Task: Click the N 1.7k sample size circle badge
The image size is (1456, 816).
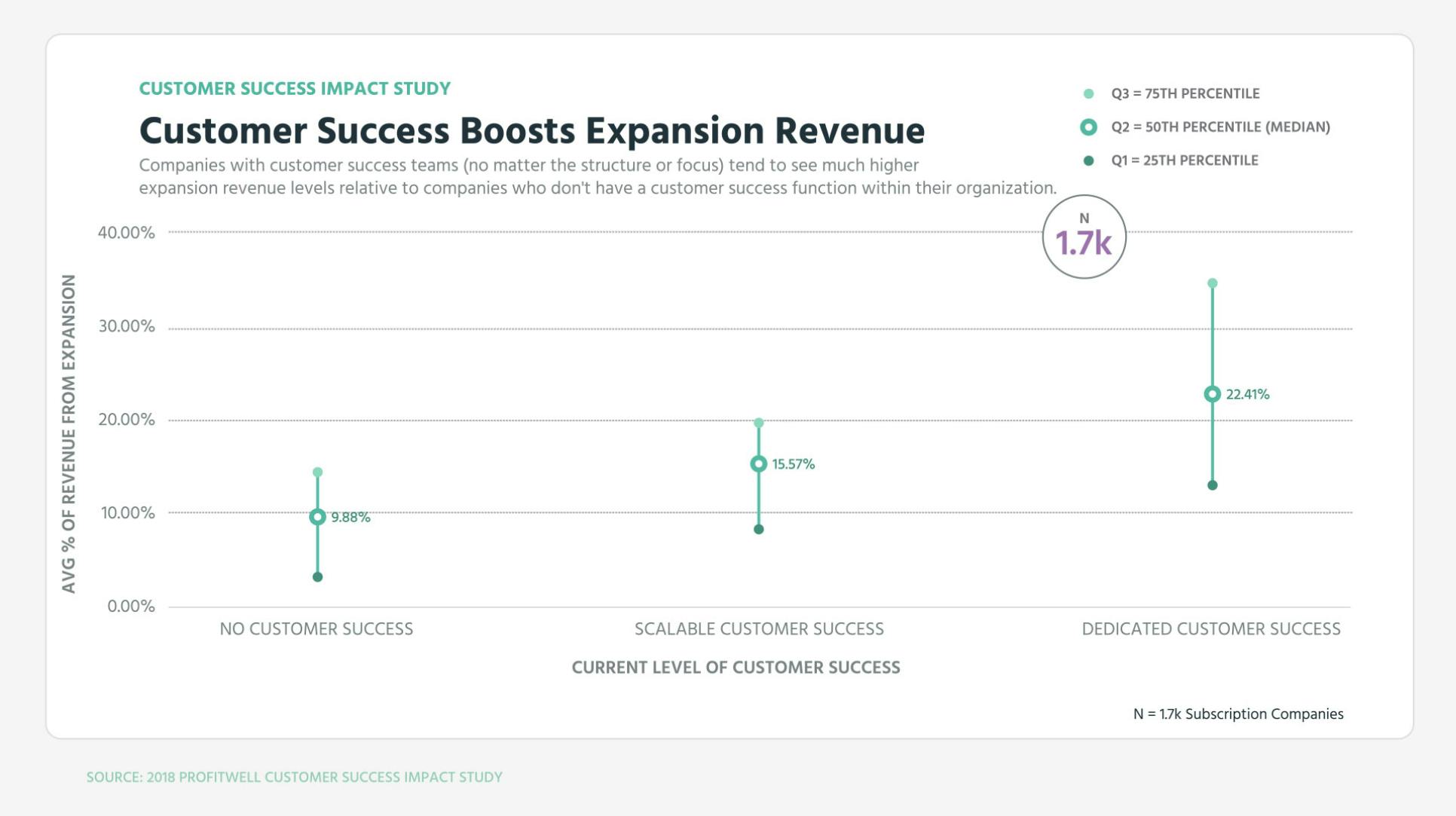Action: click(1084, 235)
